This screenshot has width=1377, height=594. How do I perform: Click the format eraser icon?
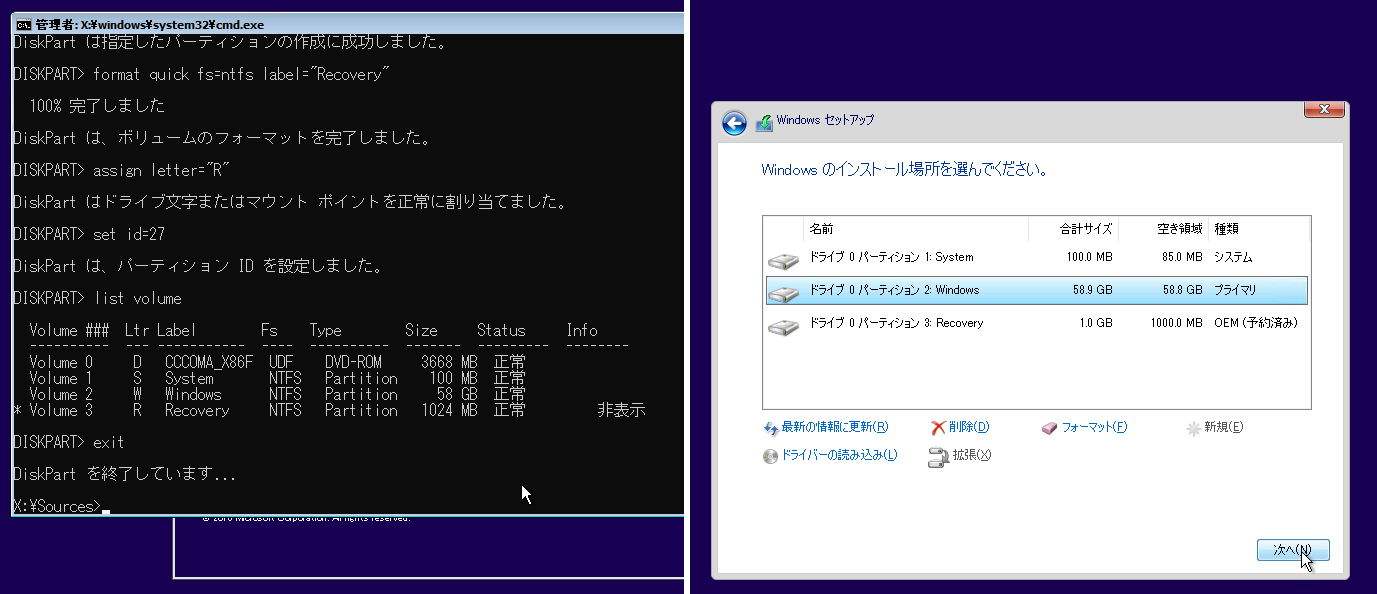(x=1049, y=428)
